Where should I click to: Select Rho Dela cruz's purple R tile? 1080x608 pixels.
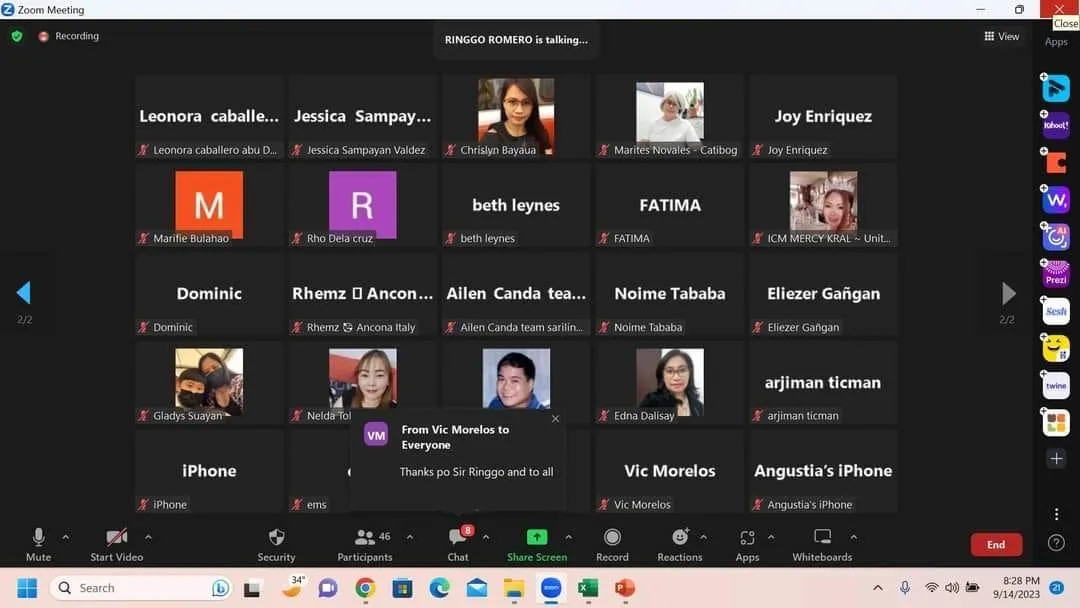coord(362,205)
